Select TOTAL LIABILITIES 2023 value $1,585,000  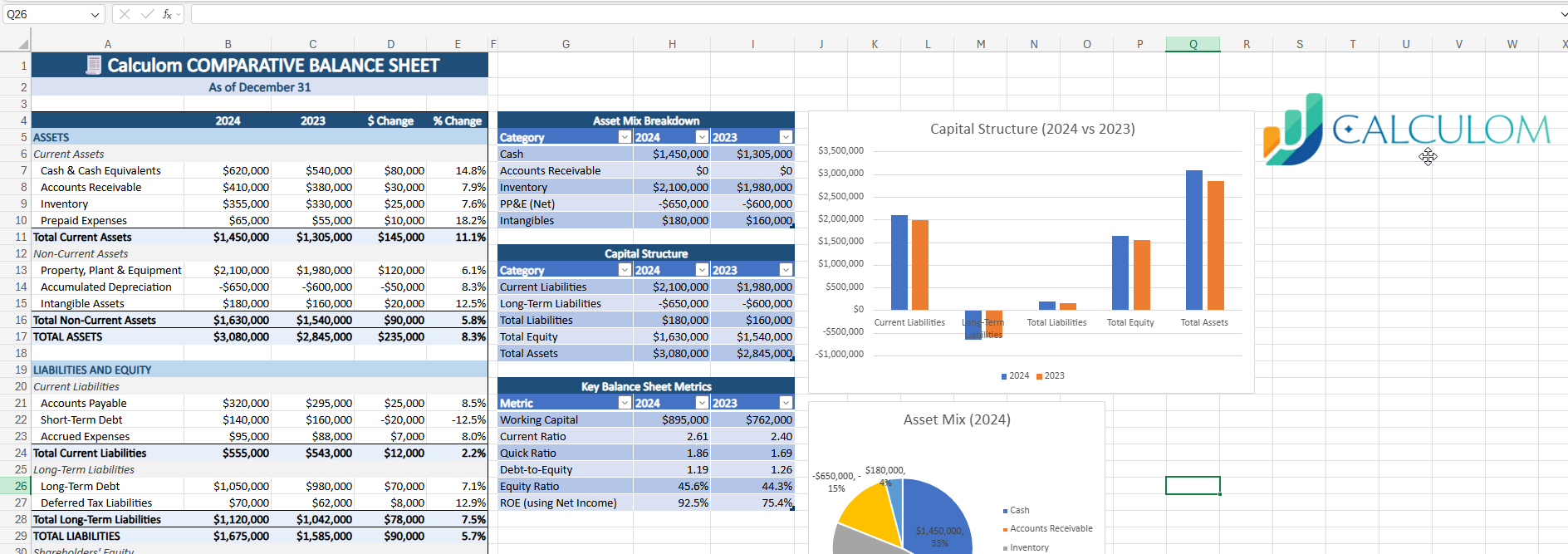(312, 536)
